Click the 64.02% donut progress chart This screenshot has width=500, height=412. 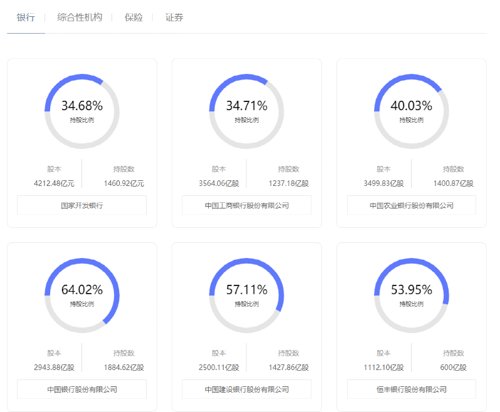click(x=82, y=295)
